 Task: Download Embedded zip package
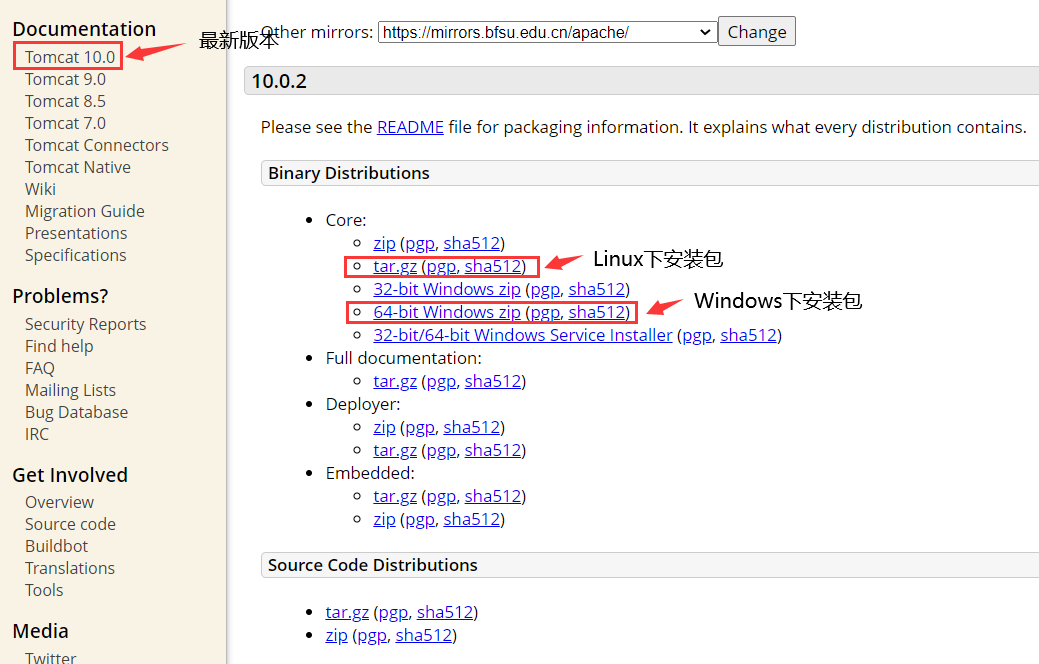(384, 519)
